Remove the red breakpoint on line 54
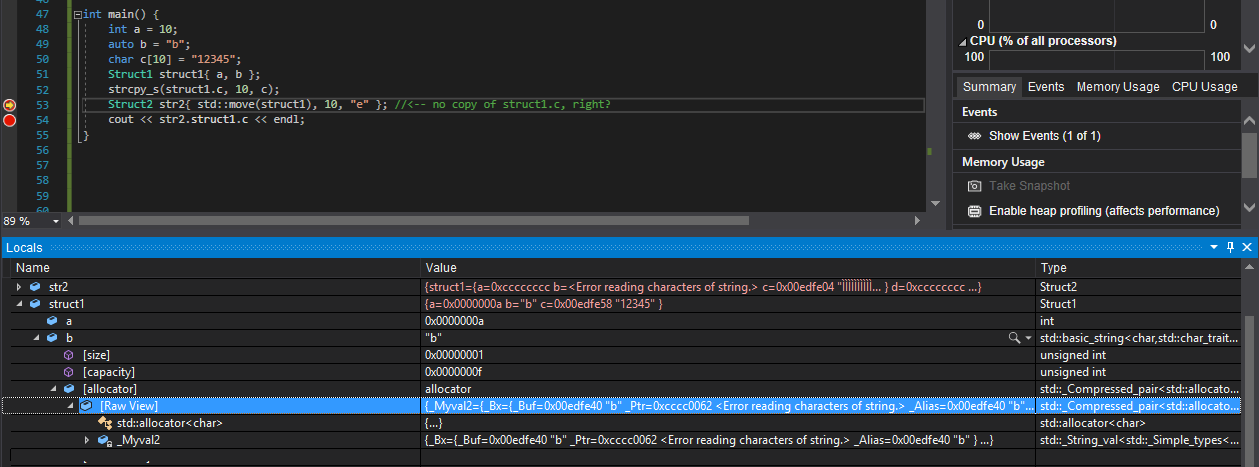Screen dimensions: 1259x467 tap(10, 120)
